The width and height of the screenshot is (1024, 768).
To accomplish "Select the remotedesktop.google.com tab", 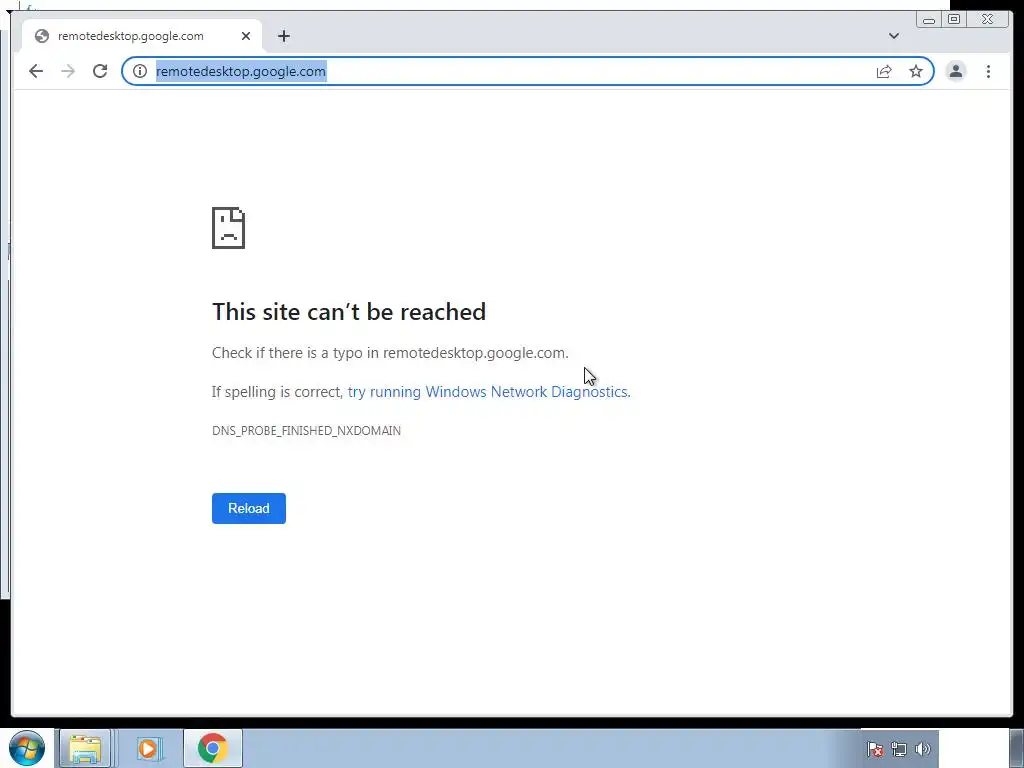I will pyautogui.click(x=142, y=36).
